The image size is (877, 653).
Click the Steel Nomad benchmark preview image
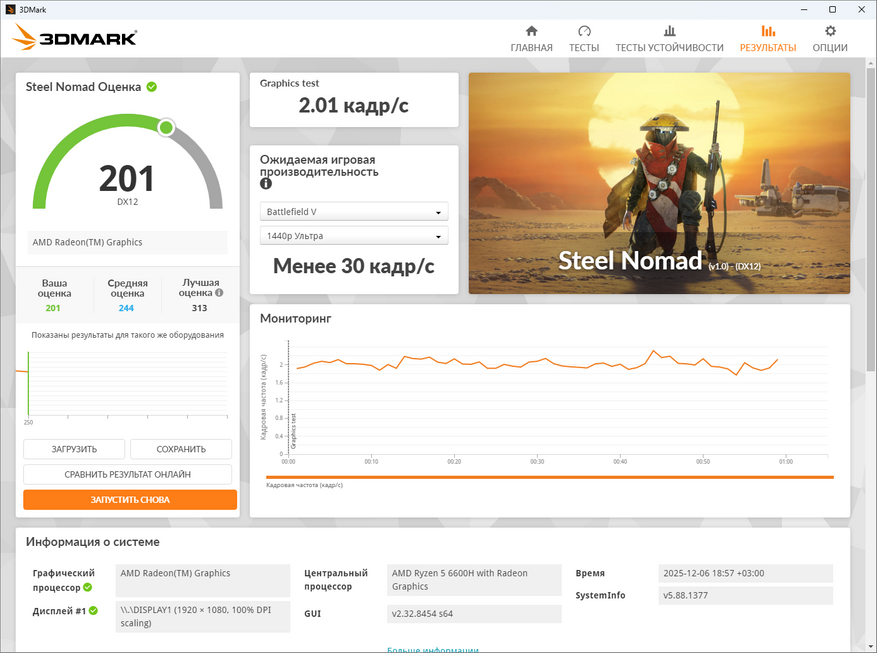[658, 183]
